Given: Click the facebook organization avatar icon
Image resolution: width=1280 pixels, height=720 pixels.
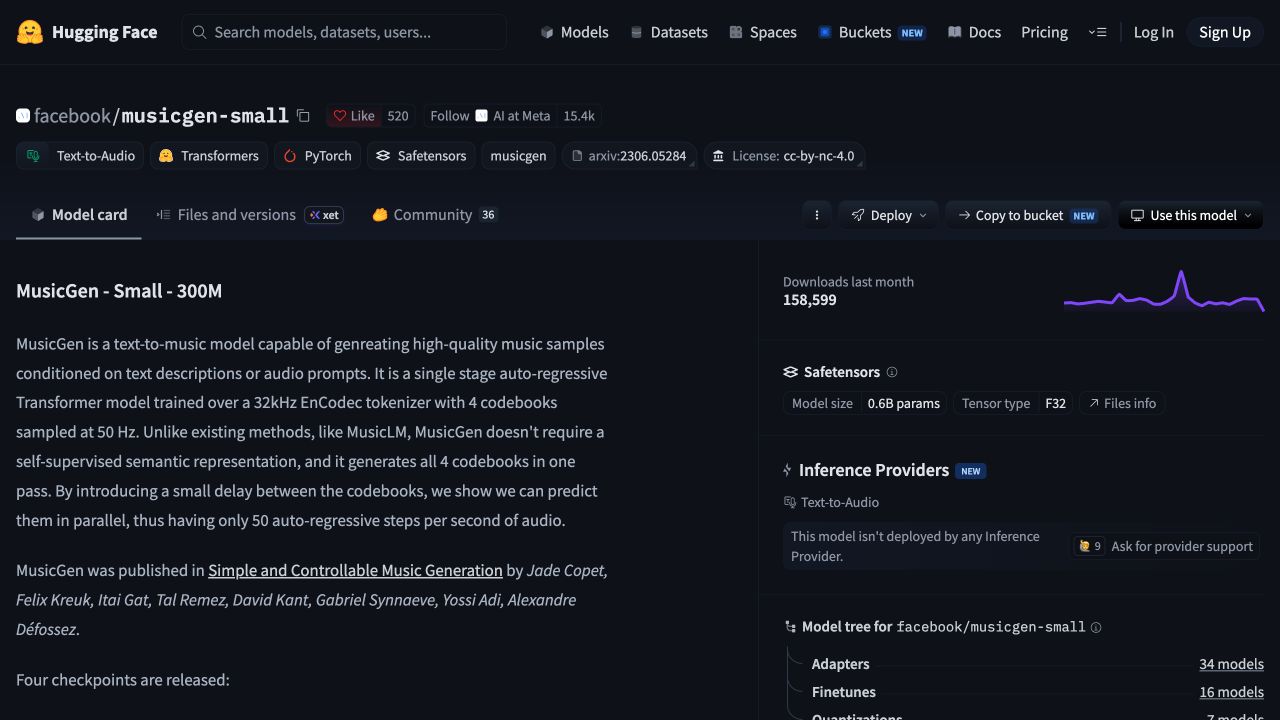Looking at the screenshot, I should tap(23, 116).
